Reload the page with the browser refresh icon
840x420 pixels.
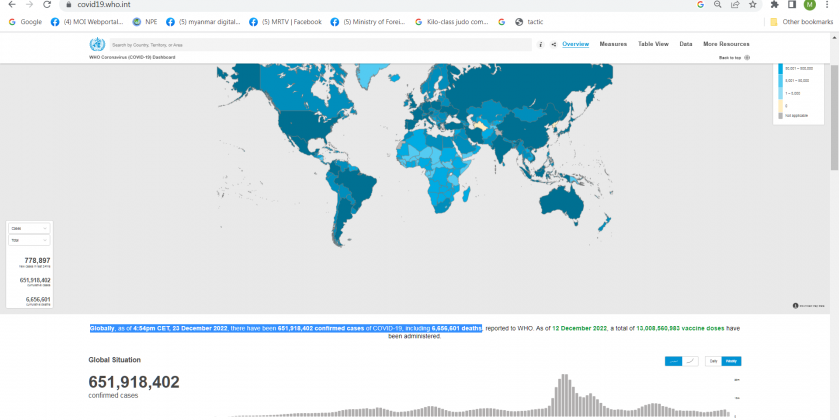(46, 5)
